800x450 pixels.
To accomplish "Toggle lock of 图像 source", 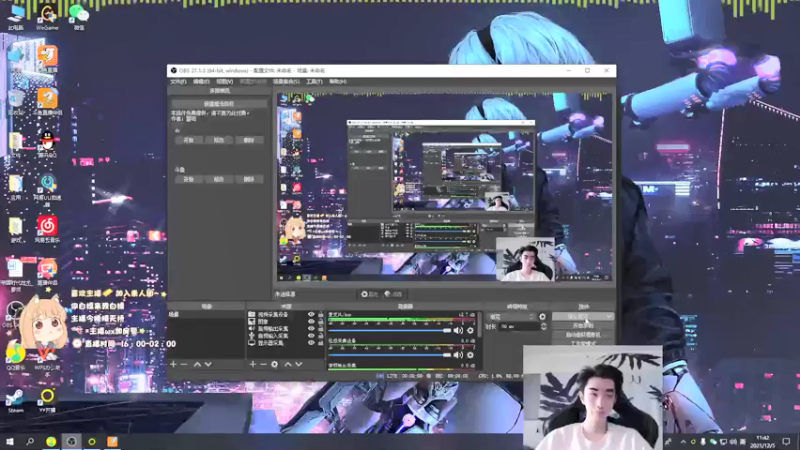I will coord(320,322).
